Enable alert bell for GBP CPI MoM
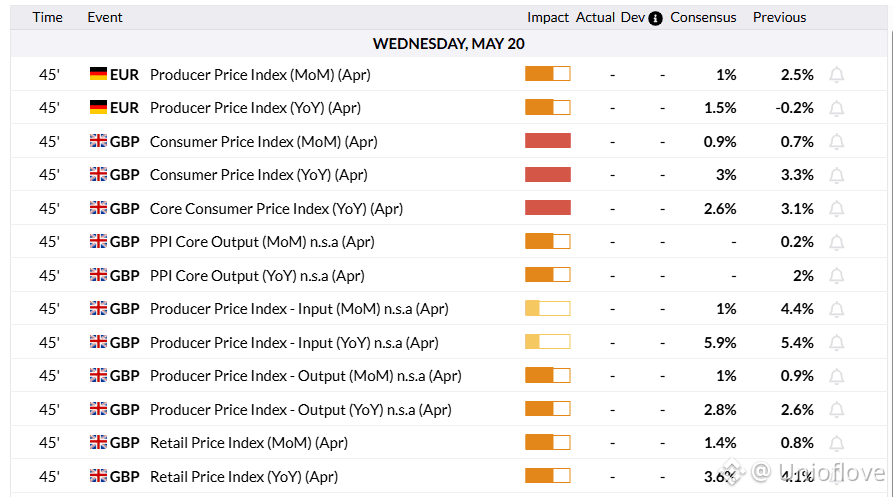Image resolution: width=893 pixels, height=497 pixels. coord(836,142)
